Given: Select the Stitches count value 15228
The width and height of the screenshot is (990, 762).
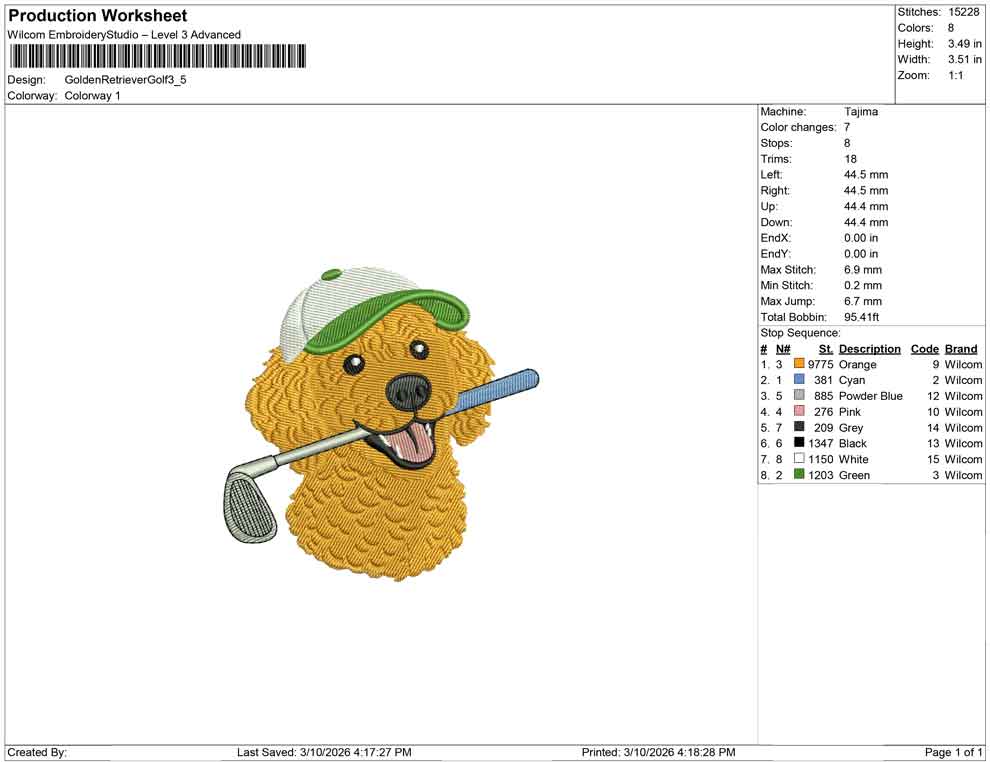Looking at the screenshot, I should click(x=966, y=12).
